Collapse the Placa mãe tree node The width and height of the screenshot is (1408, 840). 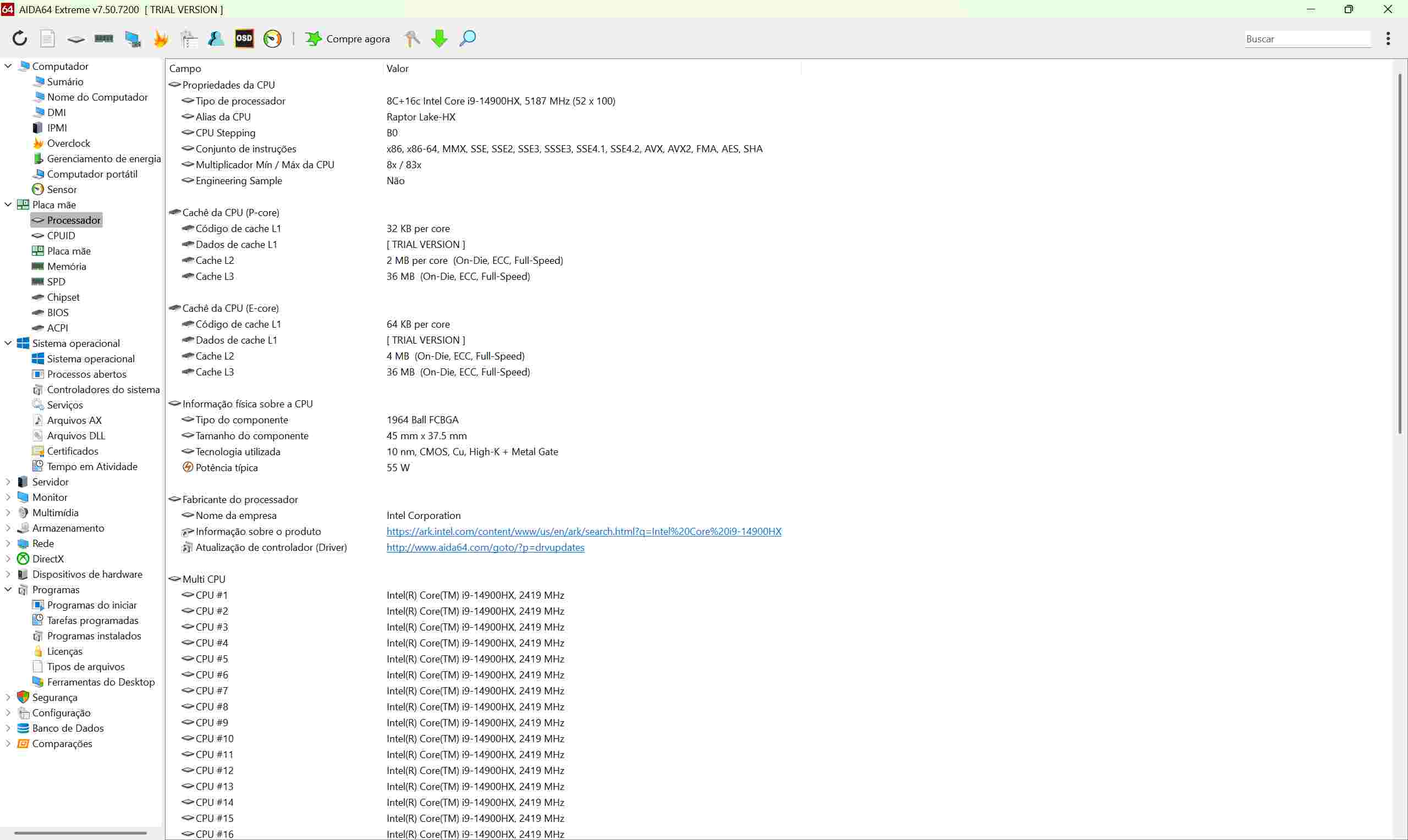pos(8,205)
